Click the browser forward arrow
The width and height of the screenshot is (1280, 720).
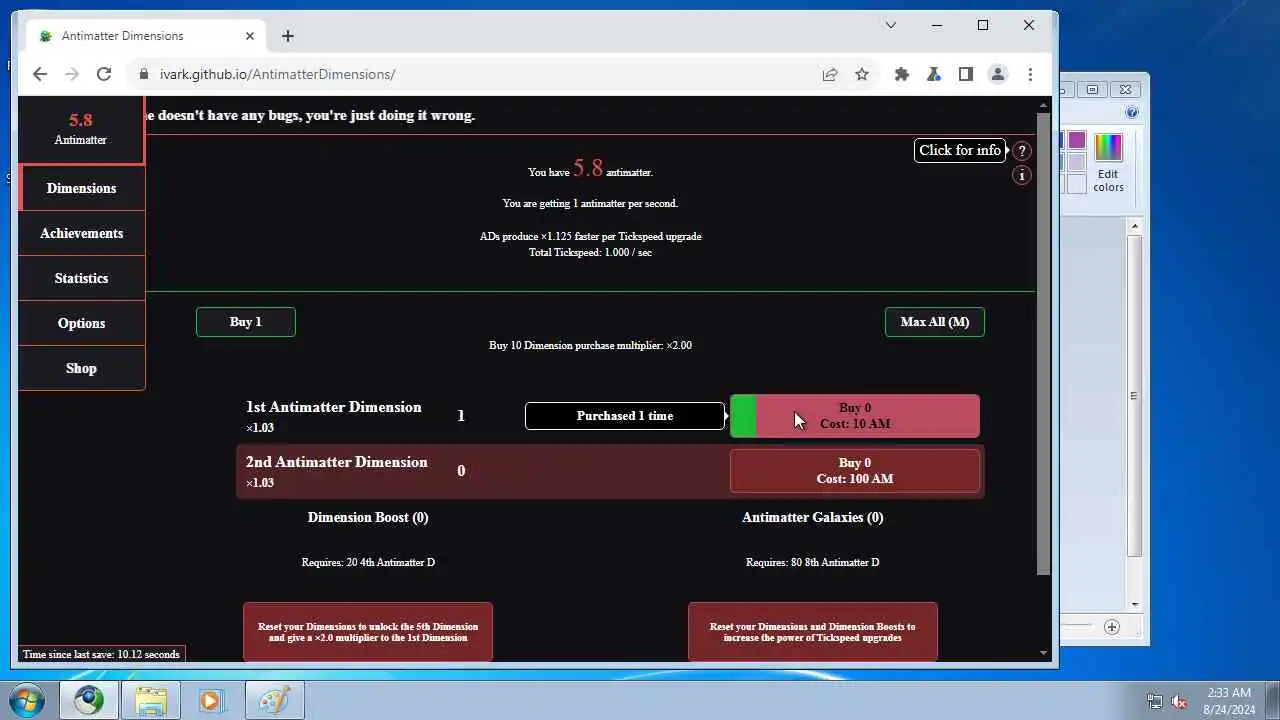(72, 74)
